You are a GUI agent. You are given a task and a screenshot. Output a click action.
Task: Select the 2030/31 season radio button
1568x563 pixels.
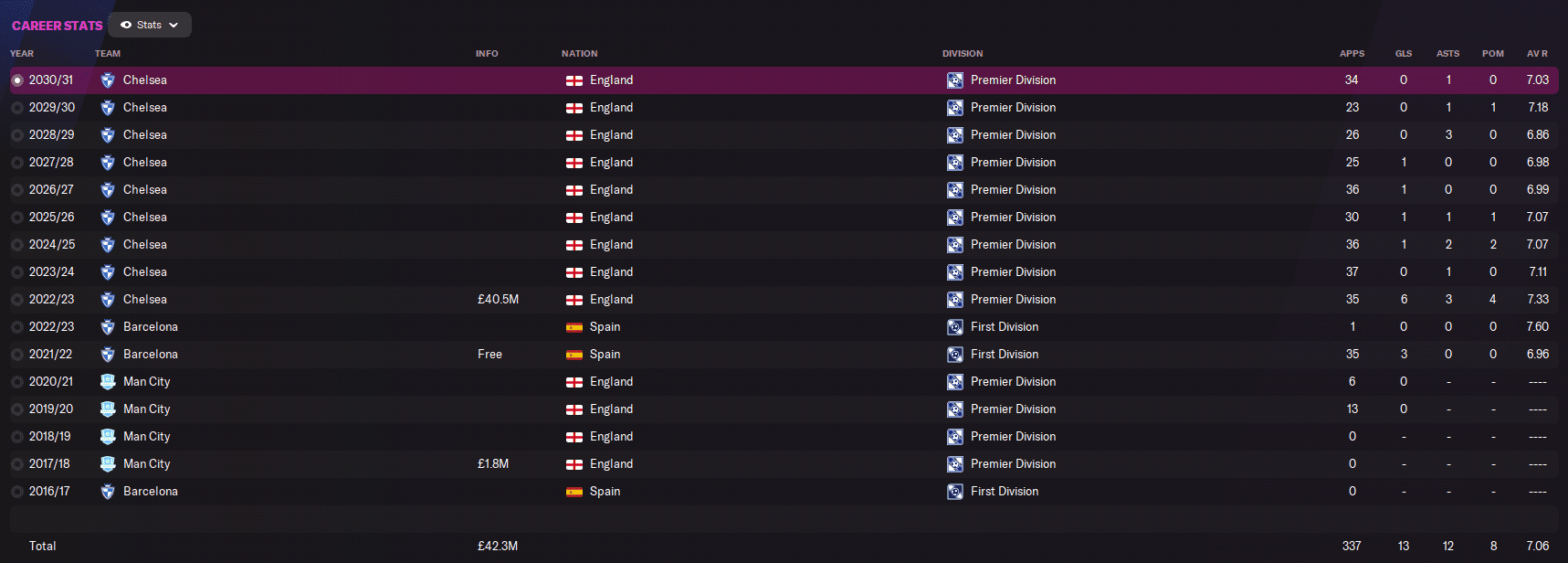pyautogui.click(x=17, y=80)
